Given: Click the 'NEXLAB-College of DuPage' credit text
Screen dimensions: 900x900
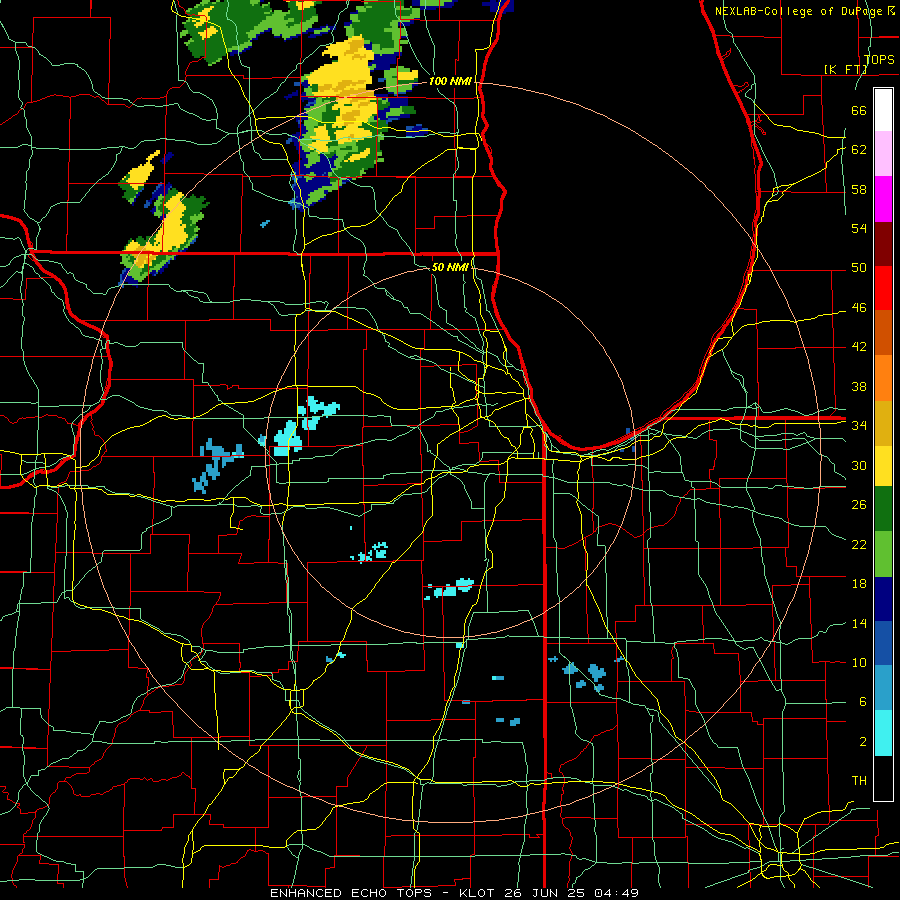Looking at the screenshot, I should (x=801, y=11).
